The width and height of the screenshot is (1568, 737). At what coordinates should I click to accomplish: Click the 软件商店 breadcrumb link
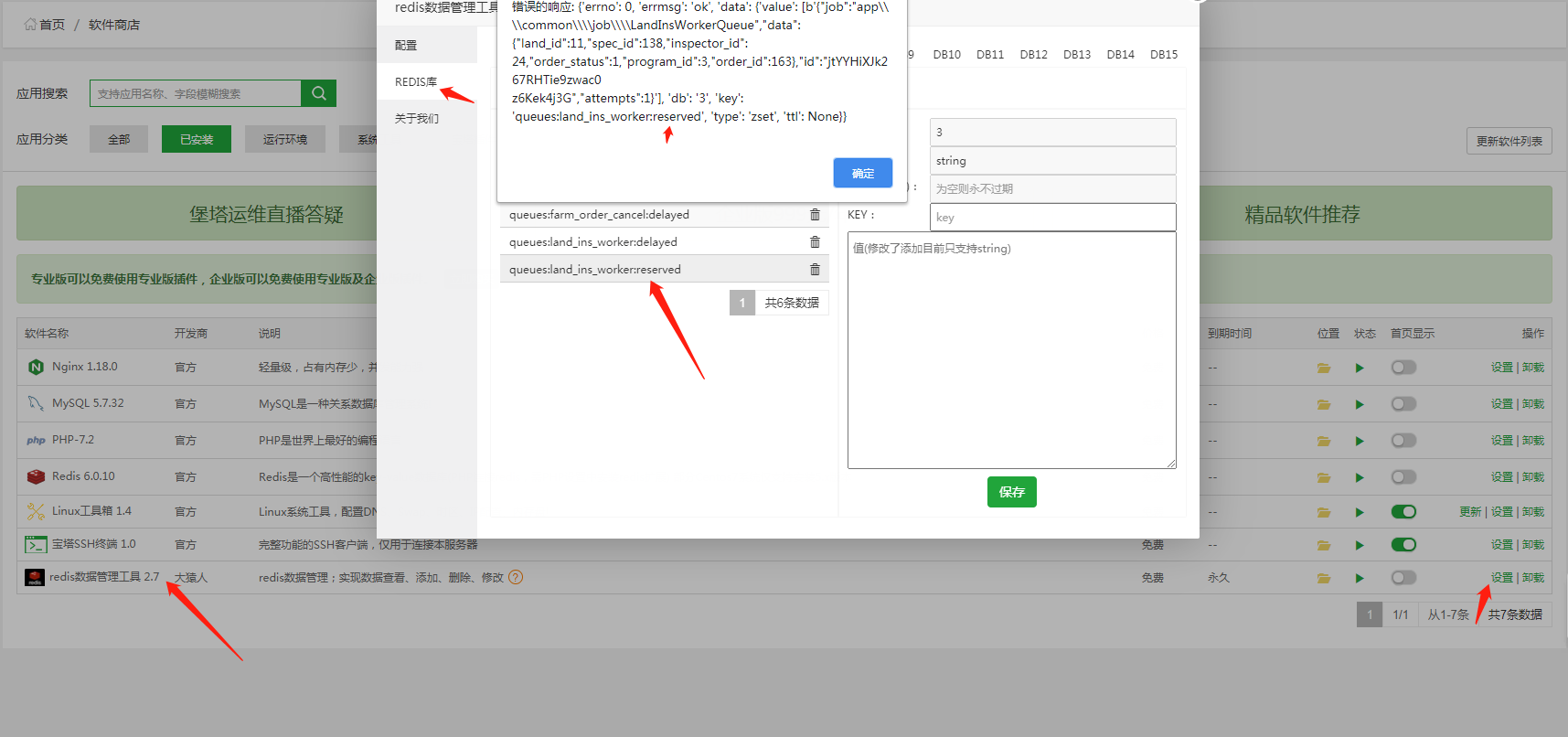114,25
